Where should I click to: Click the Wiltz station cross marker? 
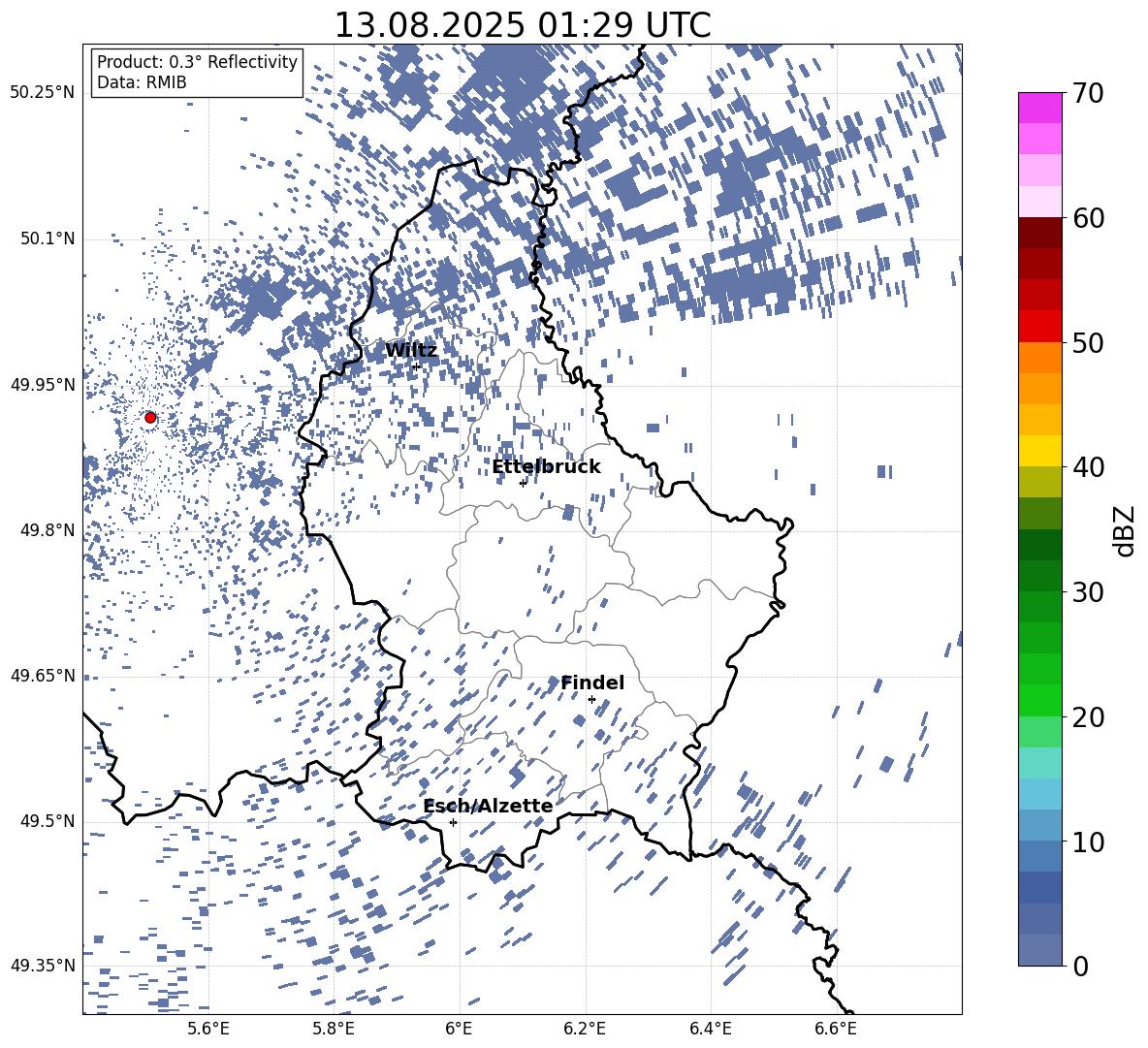(416, 366)
